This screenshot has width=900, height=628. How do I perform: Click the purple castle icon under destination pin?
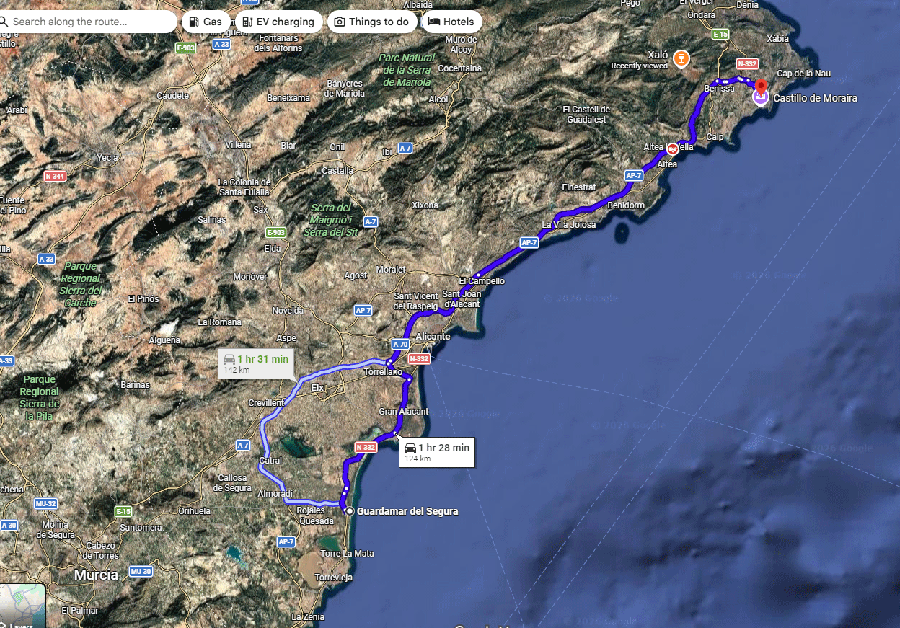click(761, 97)
